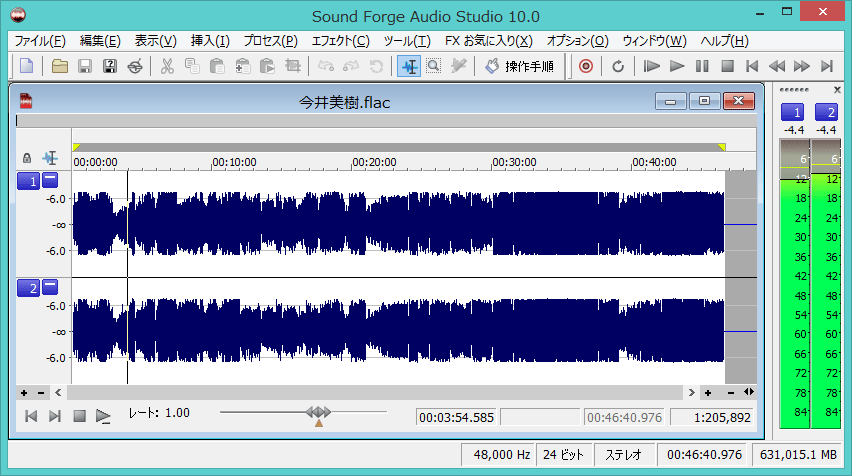Go to End in main toolbar

tap(827, 66)
